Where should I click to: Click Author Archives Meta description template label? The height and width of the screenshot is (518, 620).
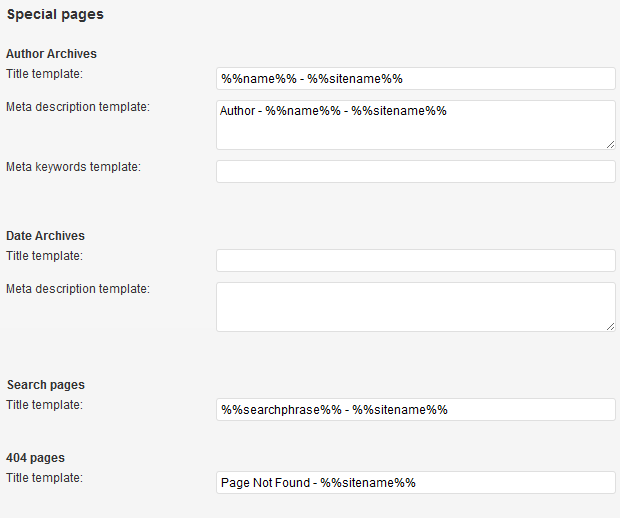78,106
